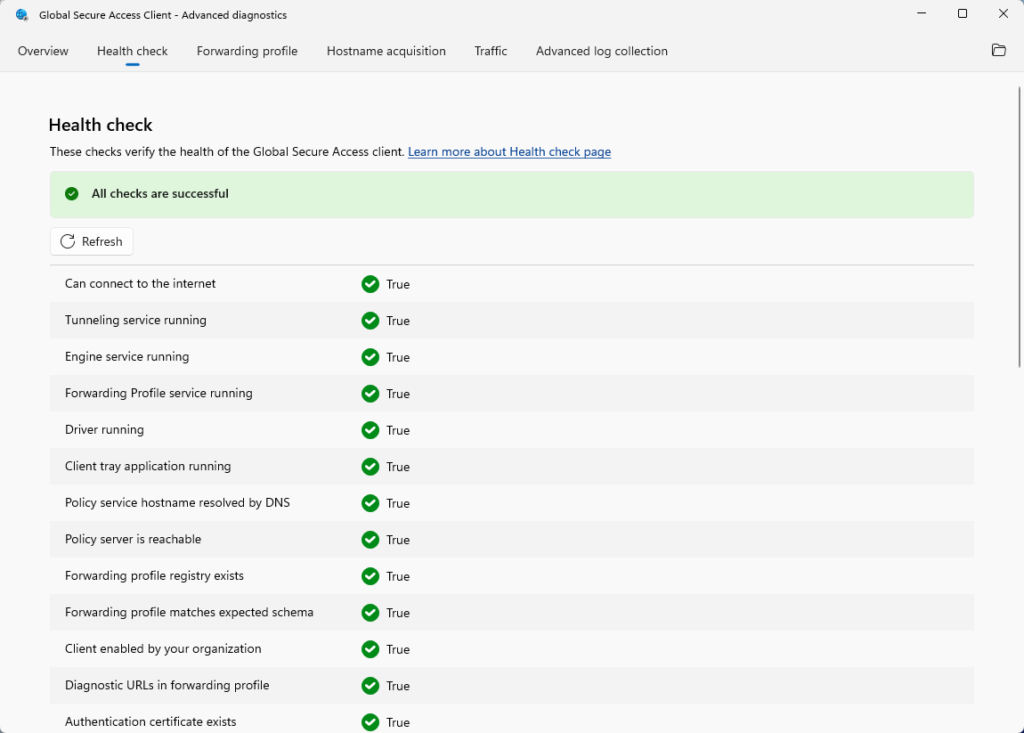Switch to the Overview tab
Screen dimensions: 1024x733
[x=43, y=51]
